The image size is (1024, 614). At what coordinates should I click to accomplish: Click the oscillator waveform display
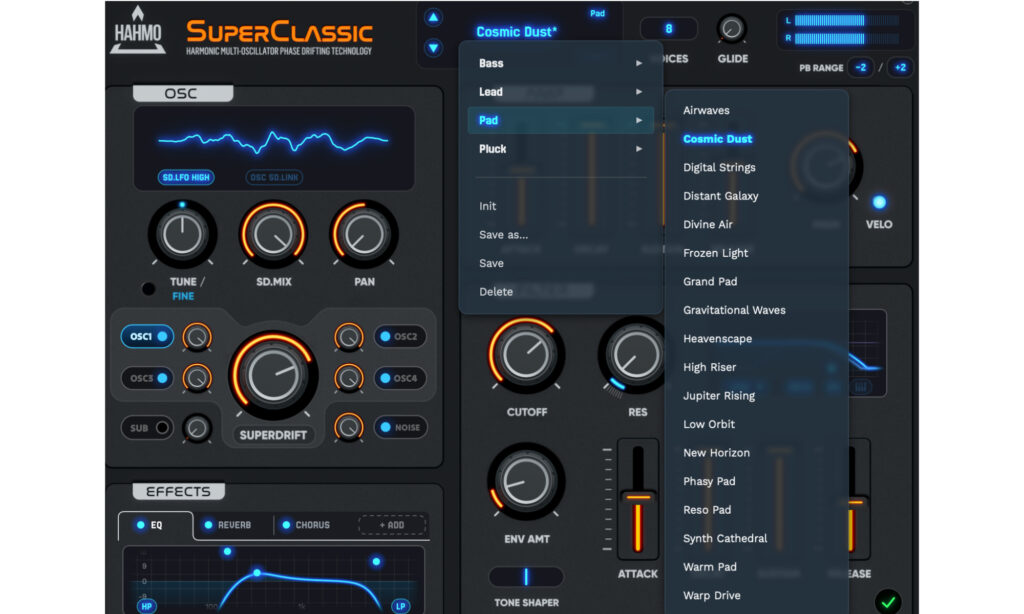pos(274,148)
